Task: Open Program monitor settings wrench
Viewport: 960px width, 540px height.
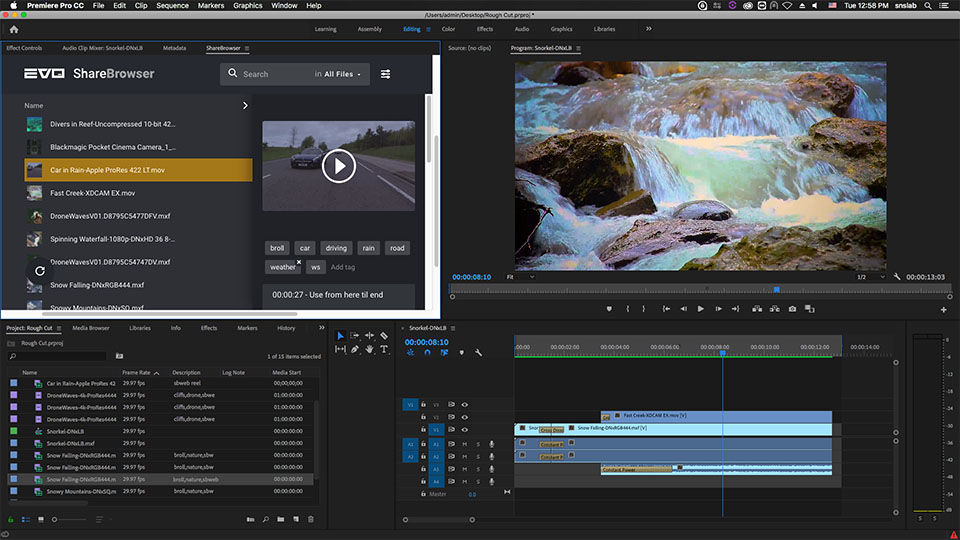Action: pyautogui.click(x=897, y=277)
